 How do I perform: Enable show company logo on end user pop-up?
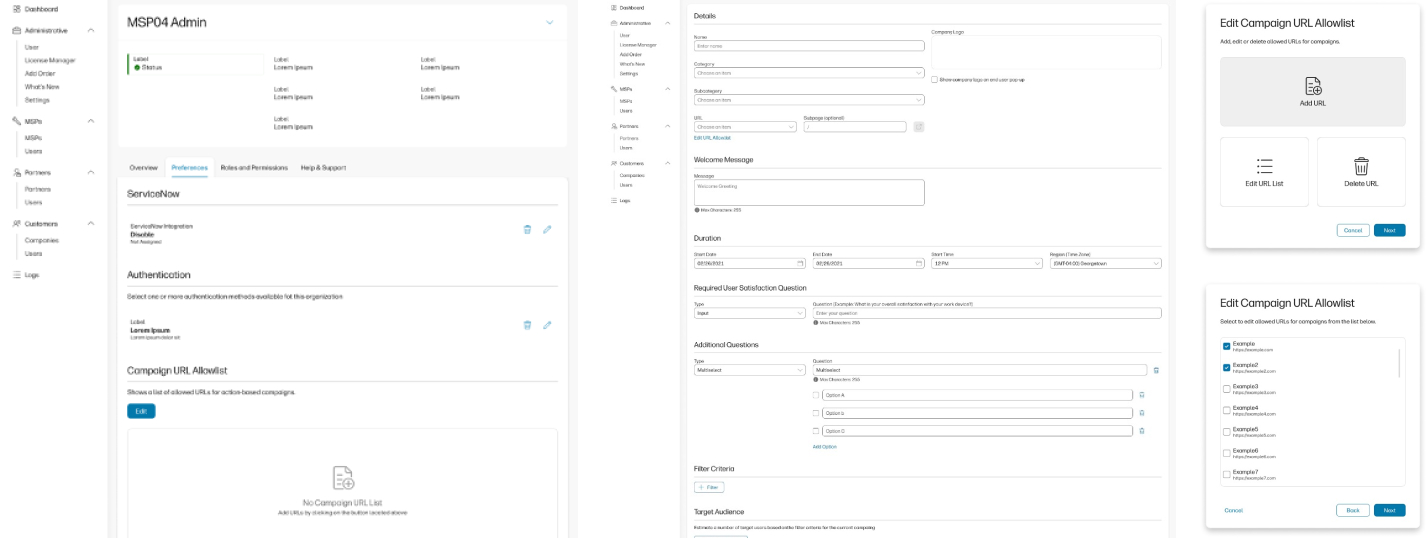[x=934, y=79]
